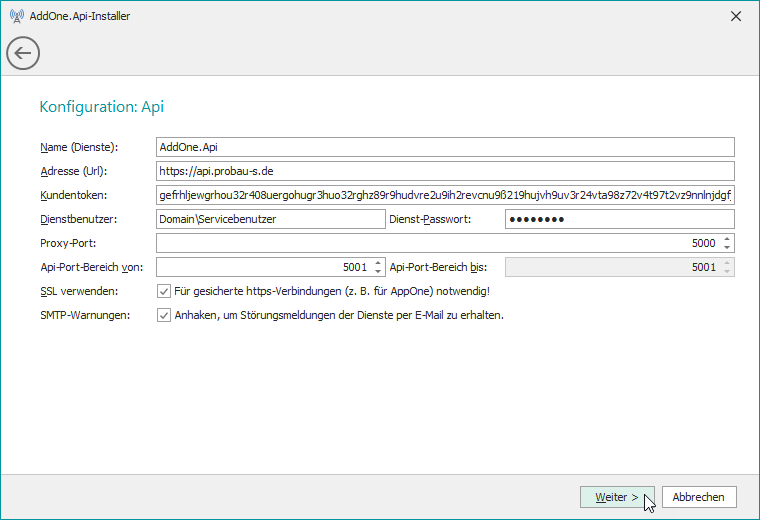760x520 pixels.
Task: Decrease the Proxy-Port value with down arrow
Action: tap(727, 247)
